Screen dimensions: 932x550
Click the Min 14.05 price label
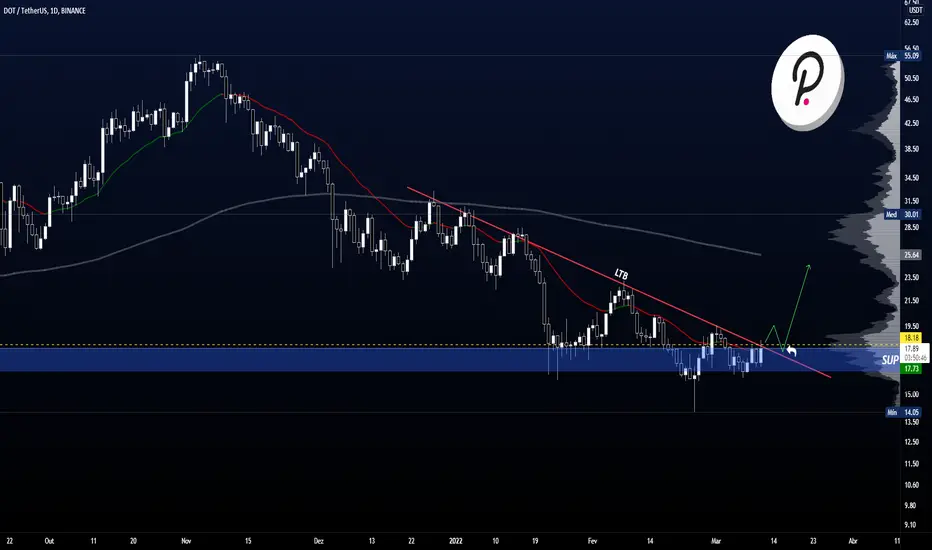pos(903,412)
